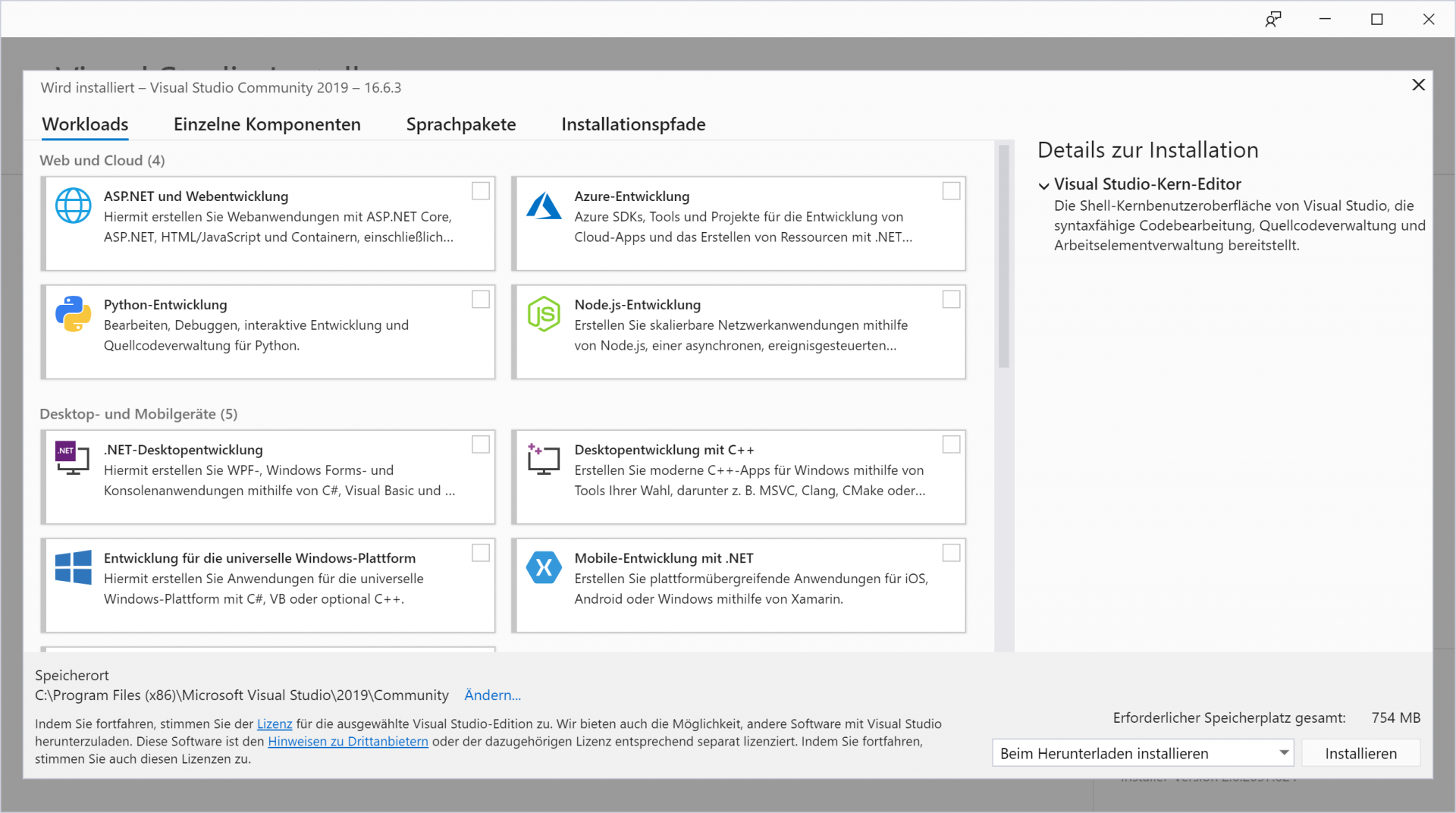The height and width of the screenshot is (813, 1456).
Task: Select the Installationspfade tab
Action: click(x=633, y=124)
